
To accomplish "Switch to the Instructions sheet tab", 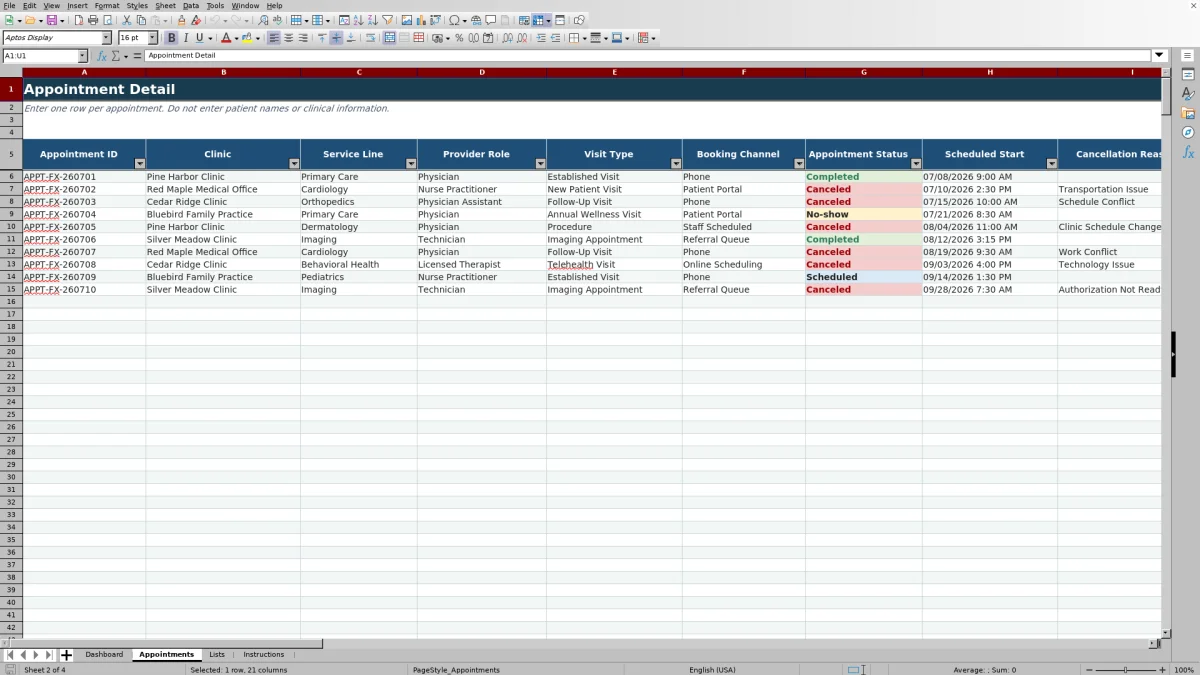I will (x=264, y=655).
